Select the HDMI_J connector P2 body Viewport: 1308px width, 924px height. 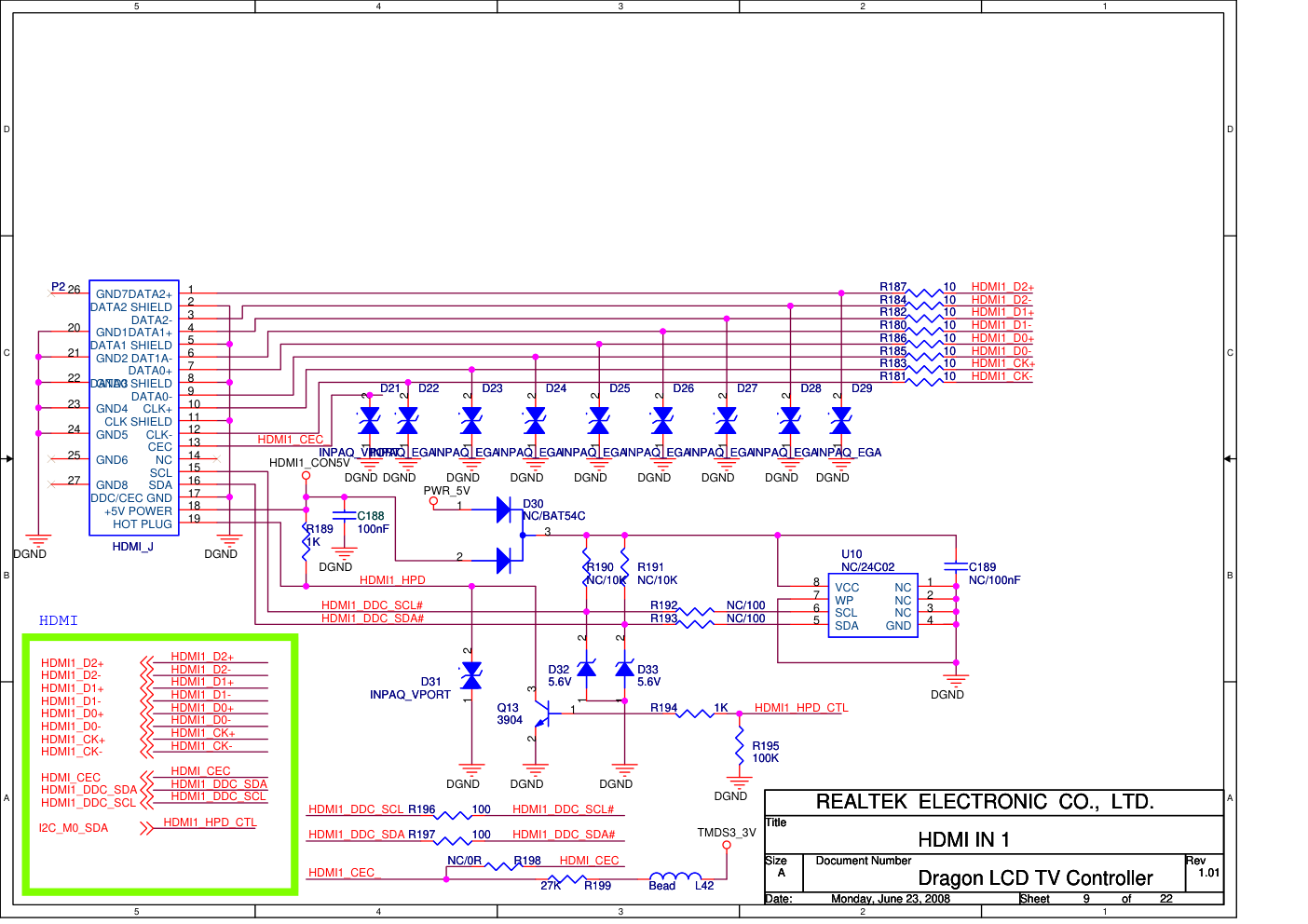point(133,408)
